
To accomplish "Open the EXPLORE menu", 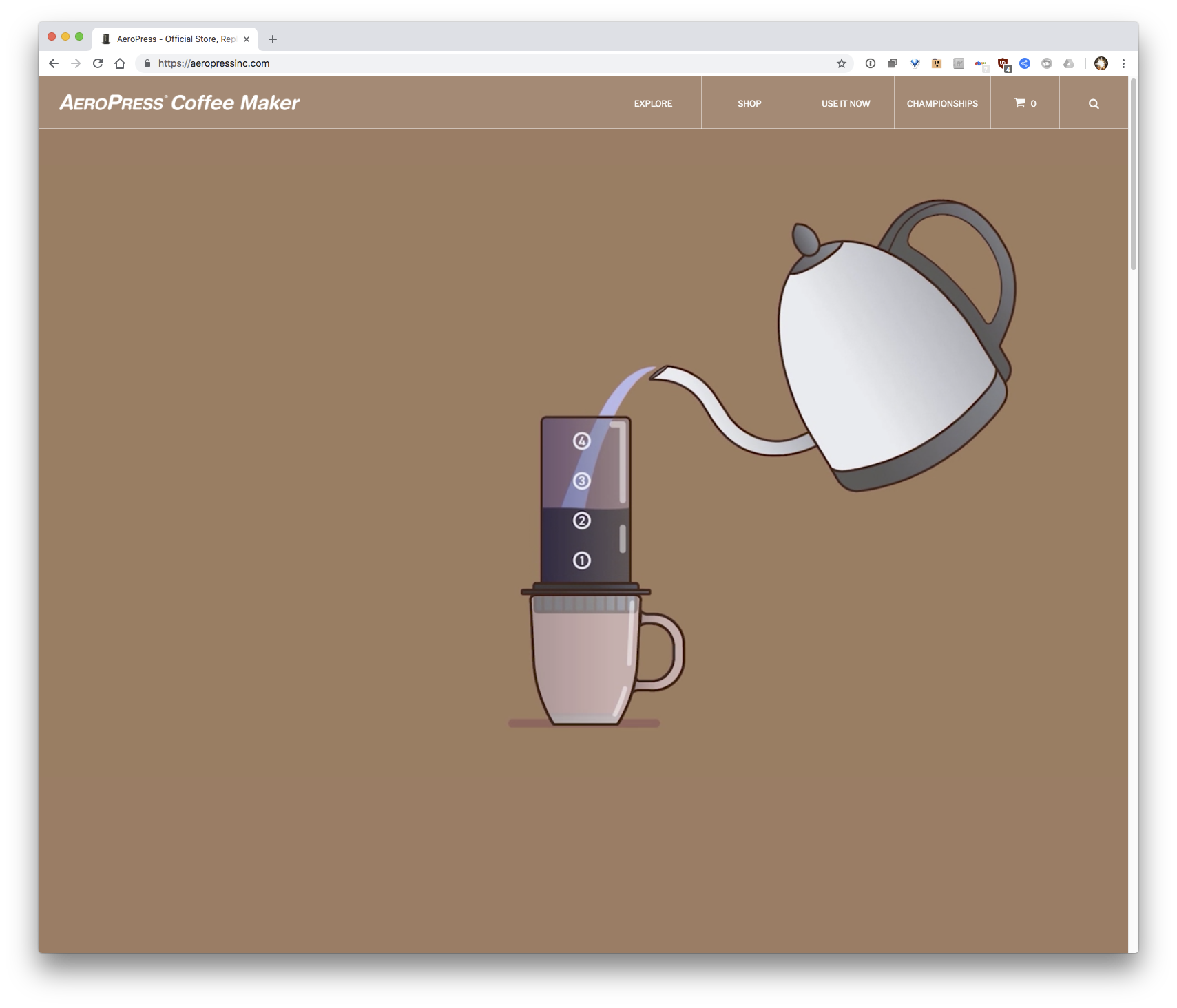I will point(653,103).
